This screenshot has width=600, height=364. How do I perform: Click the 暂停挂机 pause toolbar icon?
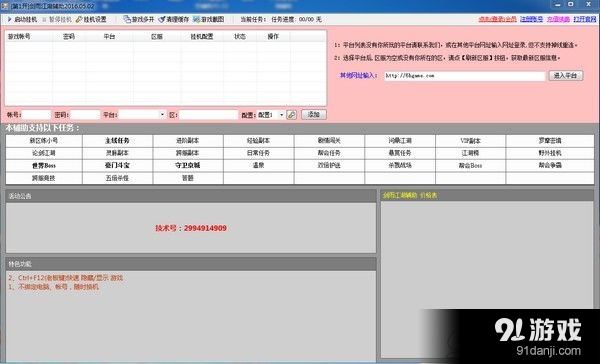[x=44, y=19]
